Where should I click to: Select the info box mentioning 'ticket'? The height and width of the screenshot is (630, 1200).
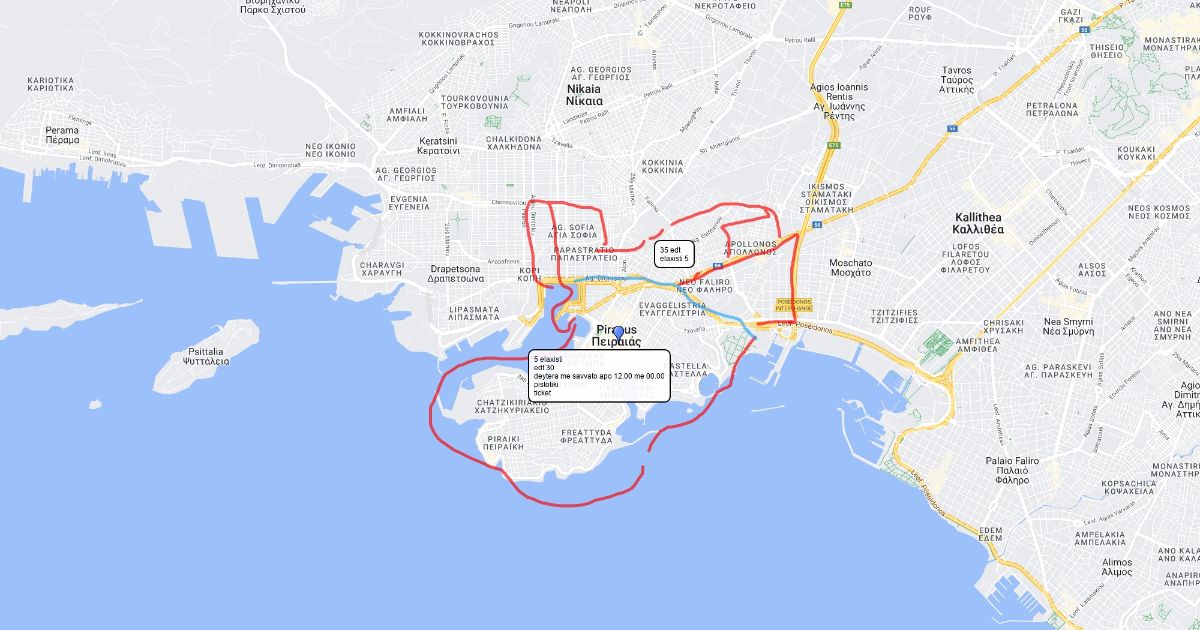pos(599,375)
